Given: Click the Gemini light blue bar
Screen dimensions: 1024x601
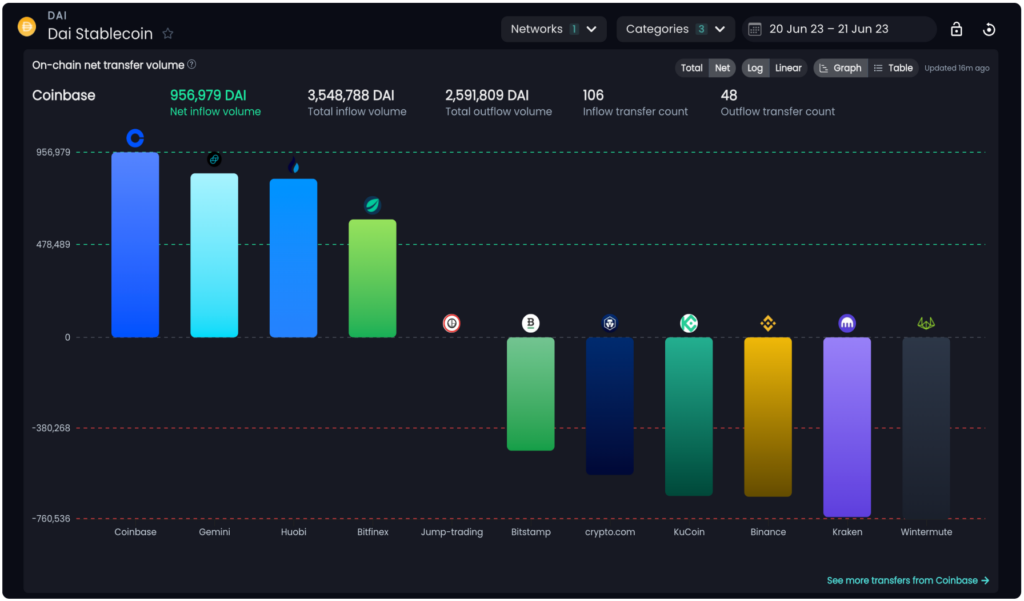Looking at the screenshot, I should point(214,255).
